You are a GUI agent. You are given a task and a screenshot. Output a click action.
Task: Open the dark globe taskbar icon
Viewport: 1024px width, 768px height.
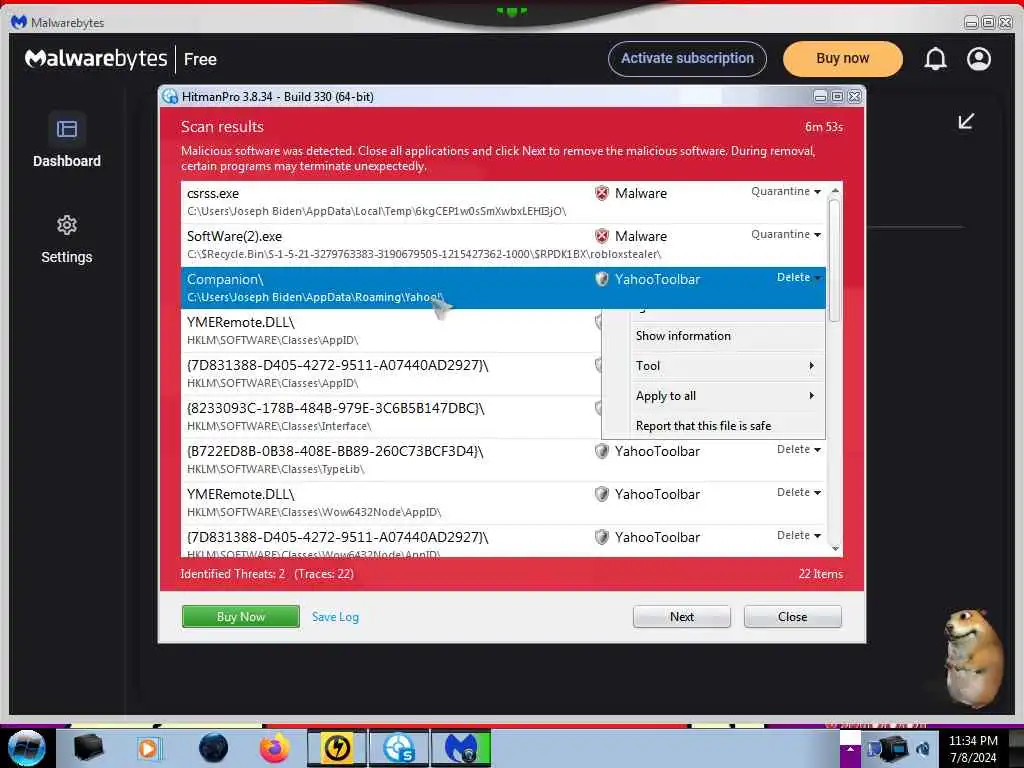point(213,748)
